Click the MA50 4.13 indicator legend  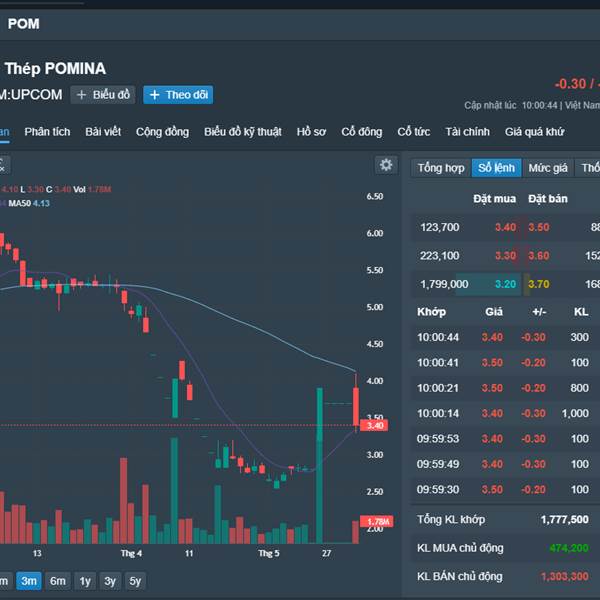[29, 203]
